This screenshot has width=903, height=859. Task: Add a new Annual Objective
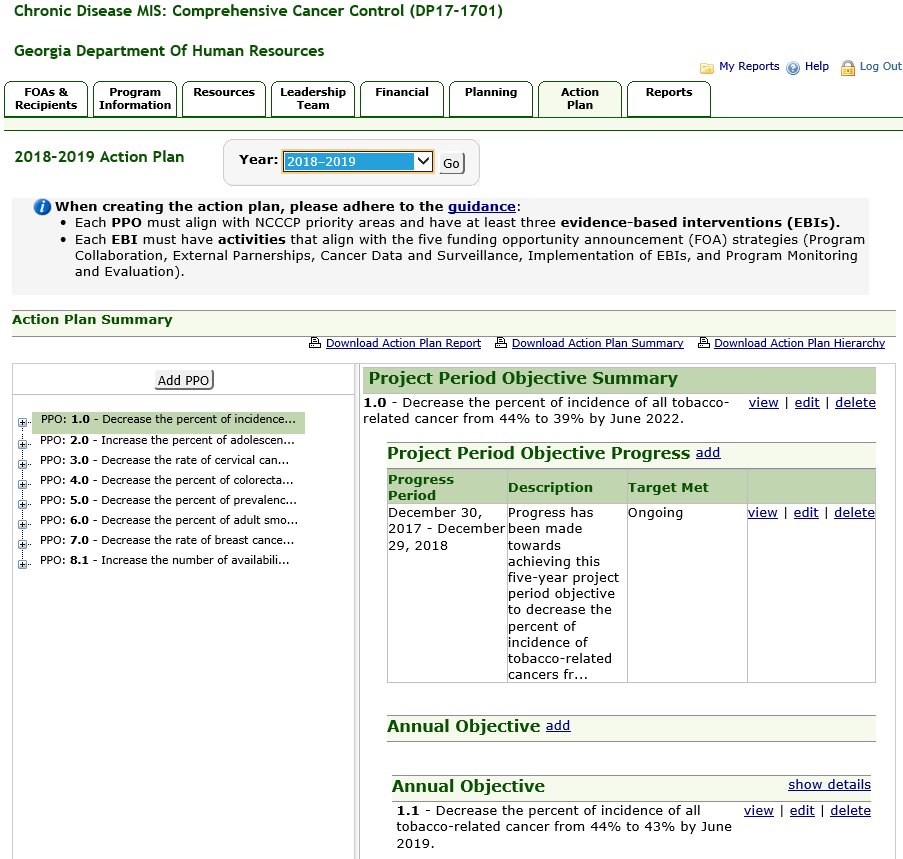pos(558,725)
